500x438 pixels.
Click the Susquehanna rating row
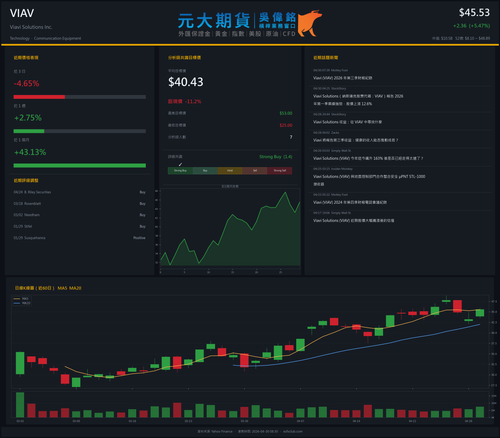tap(79, 238)
